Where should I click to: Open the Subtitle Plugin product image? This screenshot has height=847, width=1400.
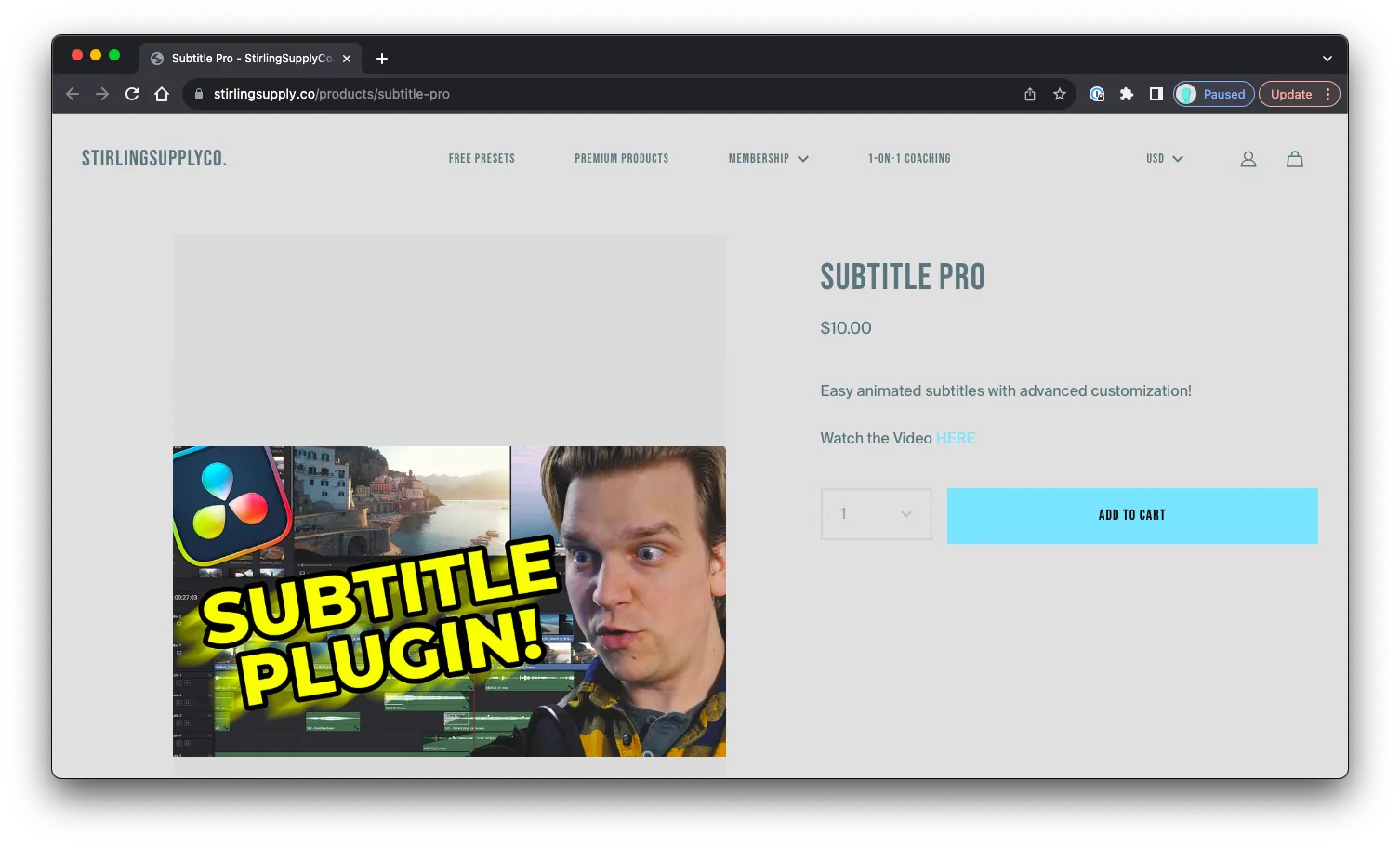pyautogui.click(x=449, y=602)
